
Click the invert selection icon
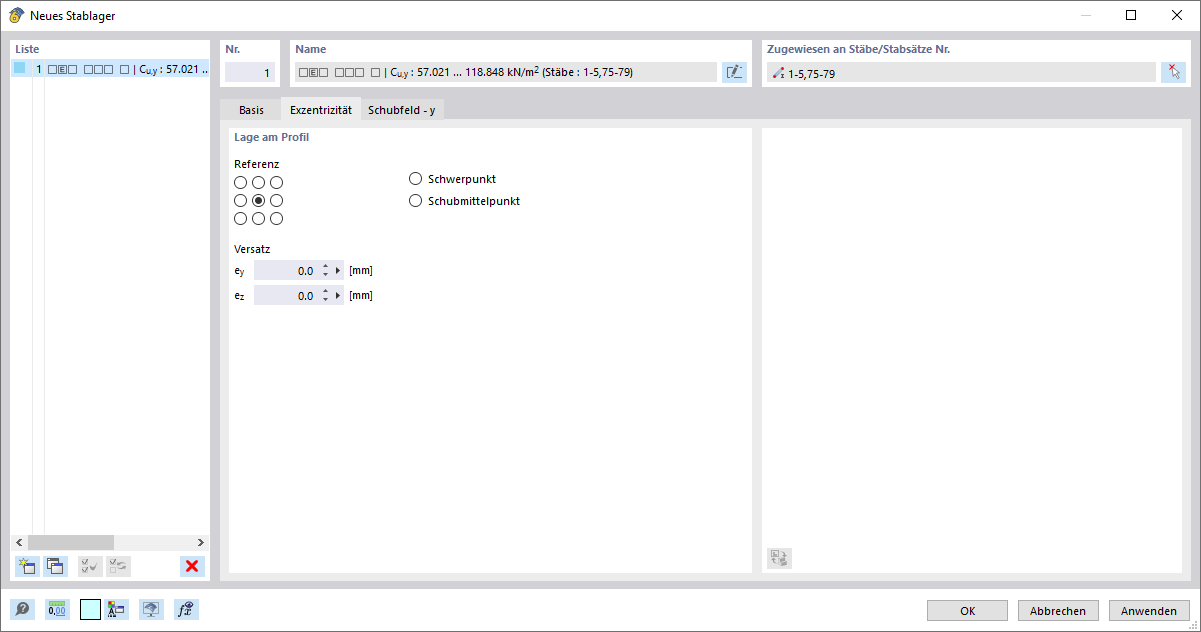(x=118, y=566)
